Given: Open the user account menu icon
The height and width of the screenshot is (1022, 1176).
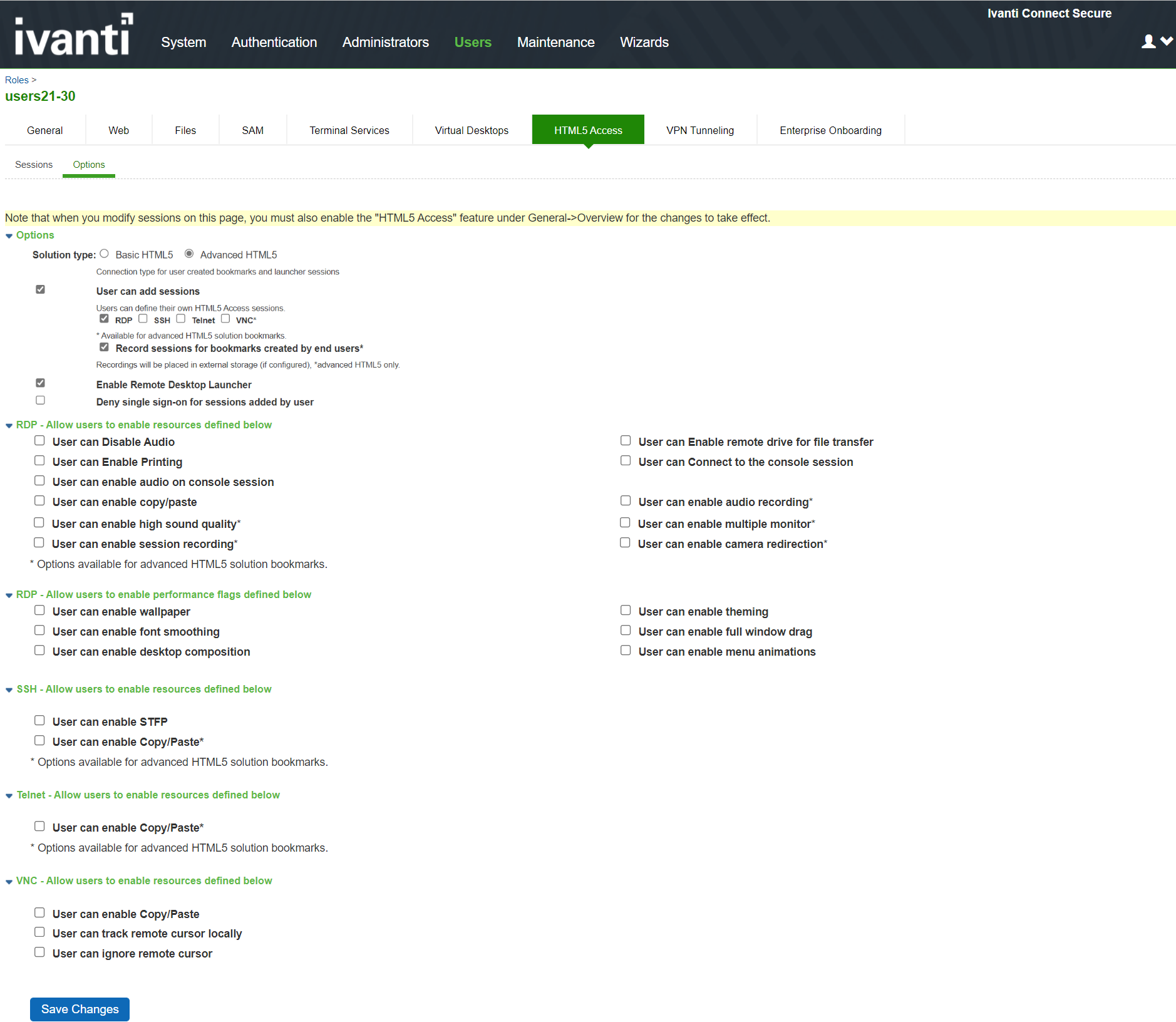Looking at the screenshot, I should (1155, 41).
